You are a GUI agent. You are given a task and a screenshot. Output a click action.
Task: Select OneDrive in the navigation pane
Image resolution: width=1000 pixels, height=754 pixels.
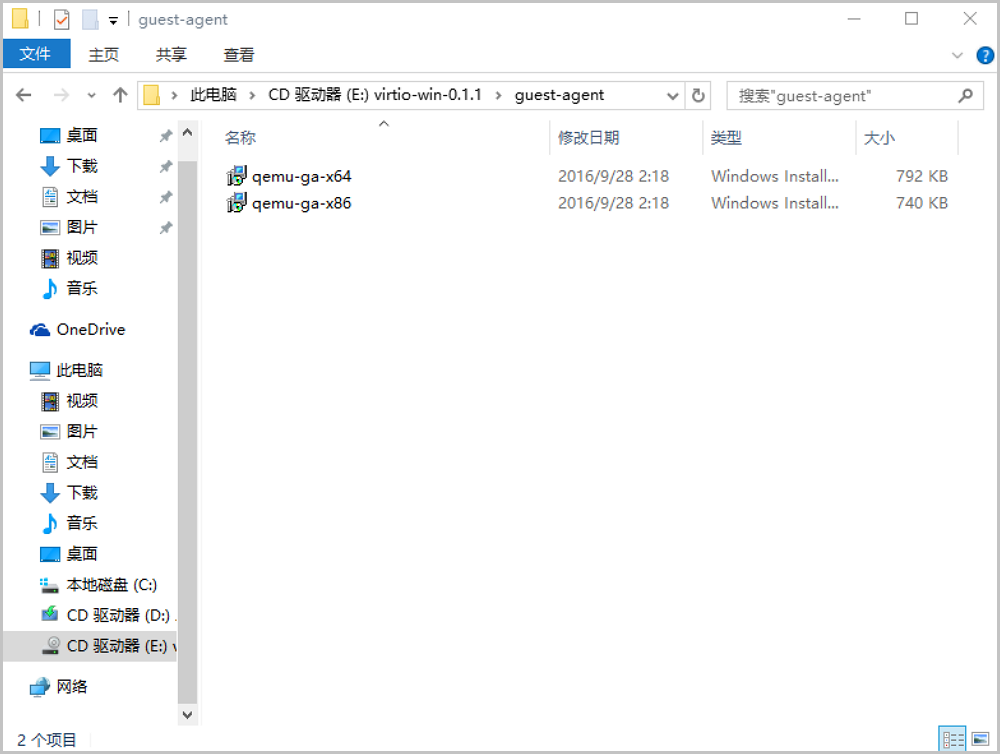[77, 329]
